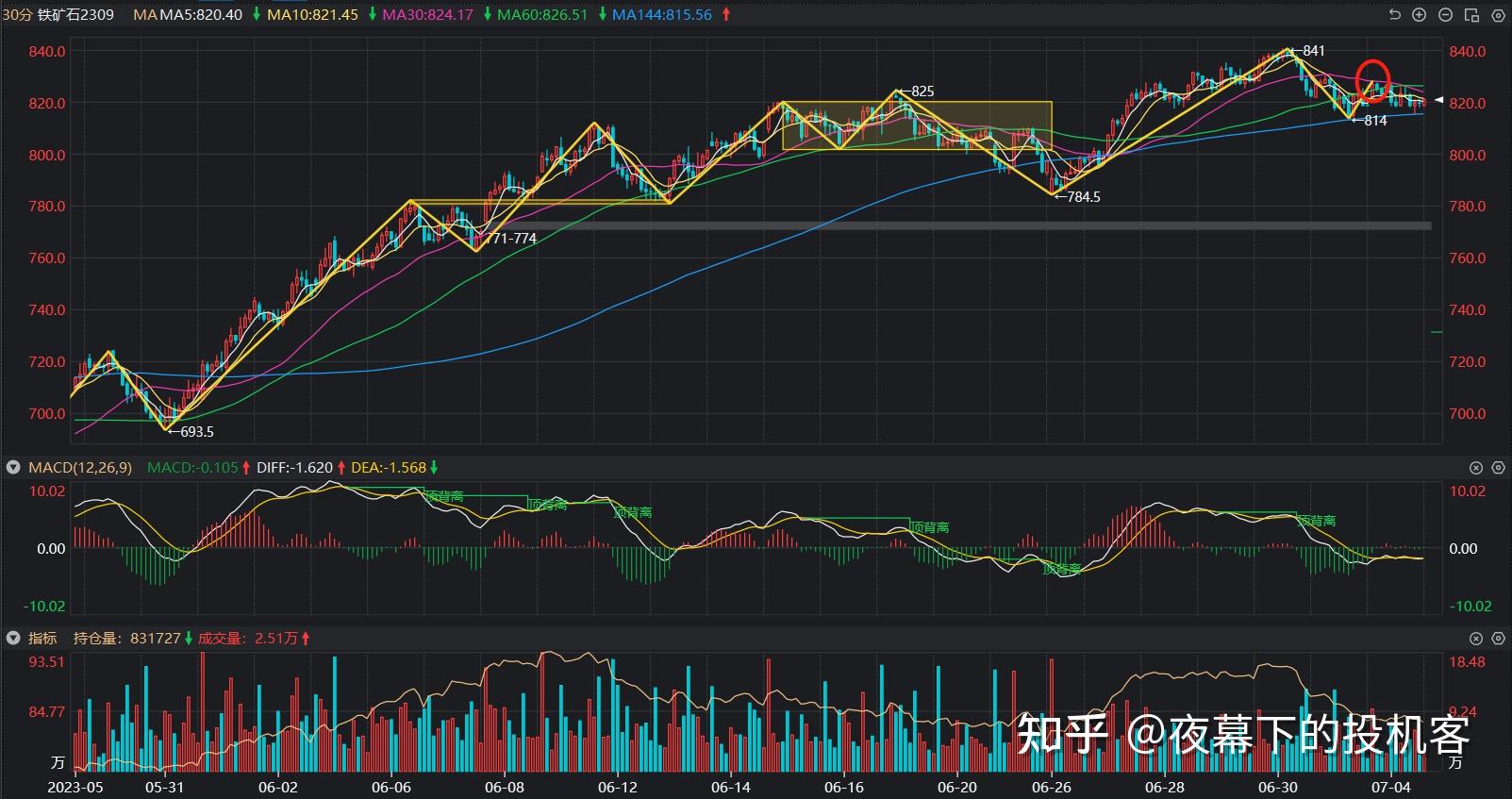1512x799 pixels.
Task: Zoom in the chart with plus icon
Action: click(x=1420, y=15)
